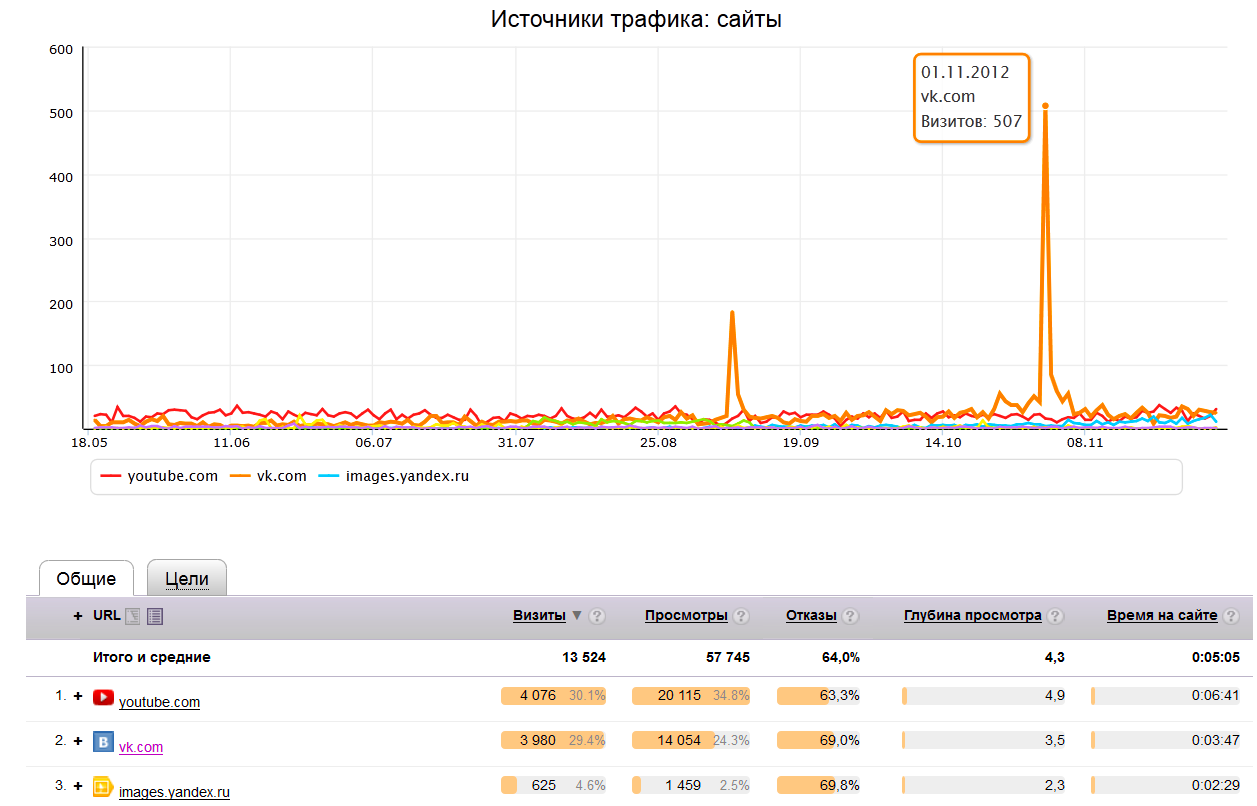Sort the table by Просмотры
The height and width of the screenshot is (806, 1257).
[686, 616]
